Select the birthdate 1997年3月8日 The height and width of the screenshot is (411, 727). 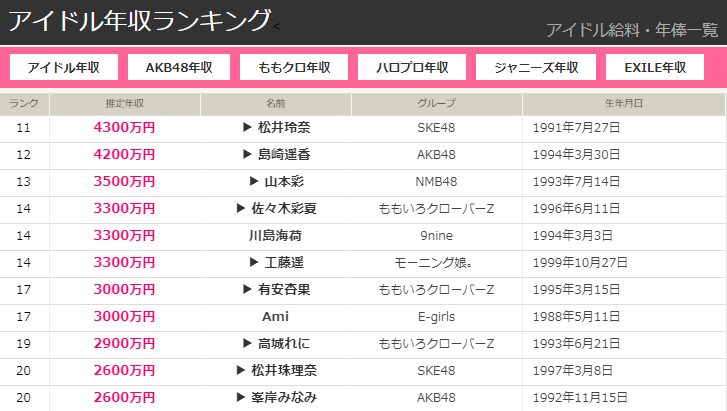click(x=573, y=370)
